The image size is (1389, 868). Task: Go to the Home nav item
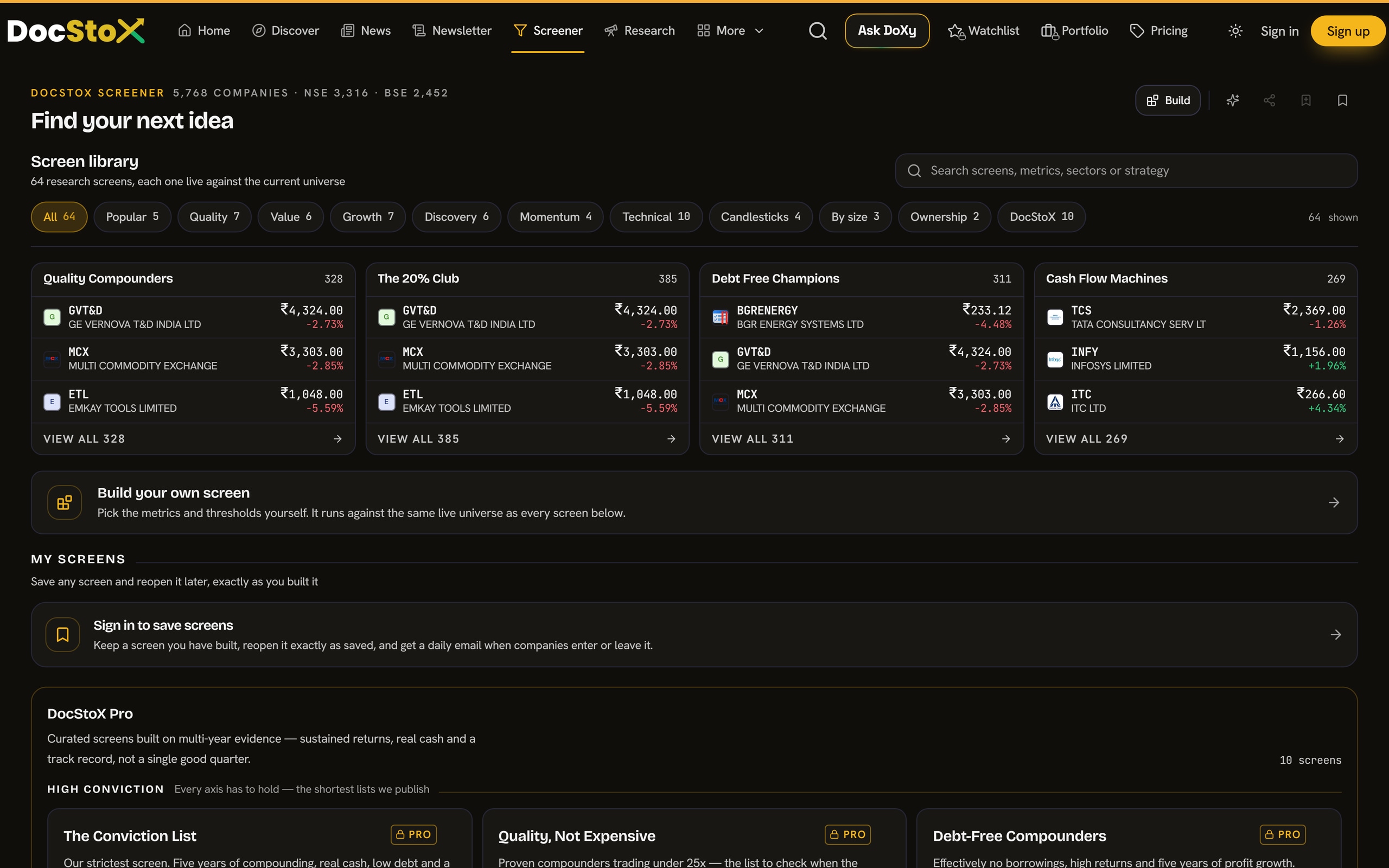(204, 31)
